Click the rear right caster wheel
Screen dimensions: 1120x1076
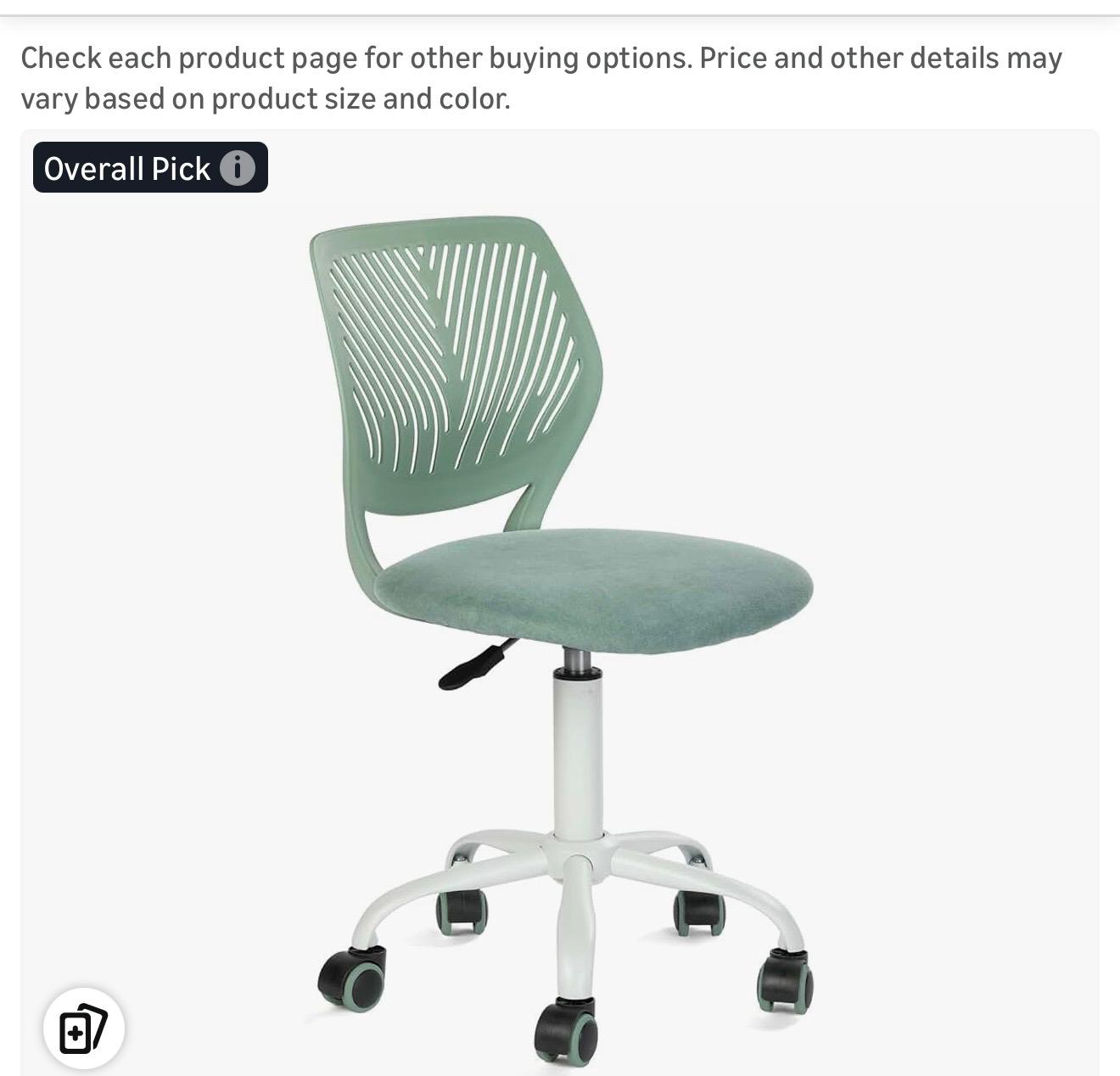pyautogui.click(x=699, y=912)
